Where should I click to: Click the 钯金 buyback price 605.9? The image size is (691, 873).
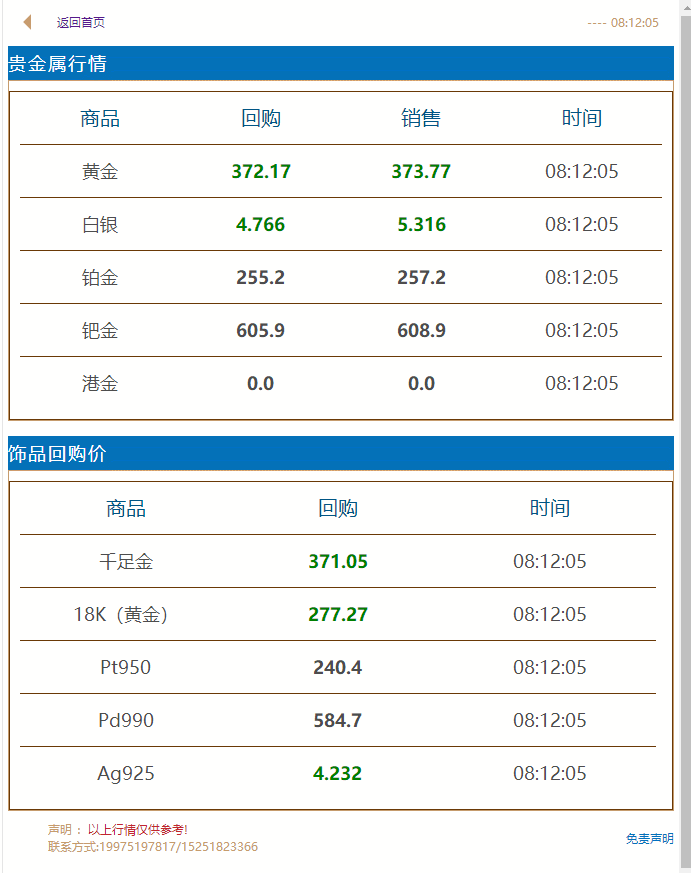260,331
